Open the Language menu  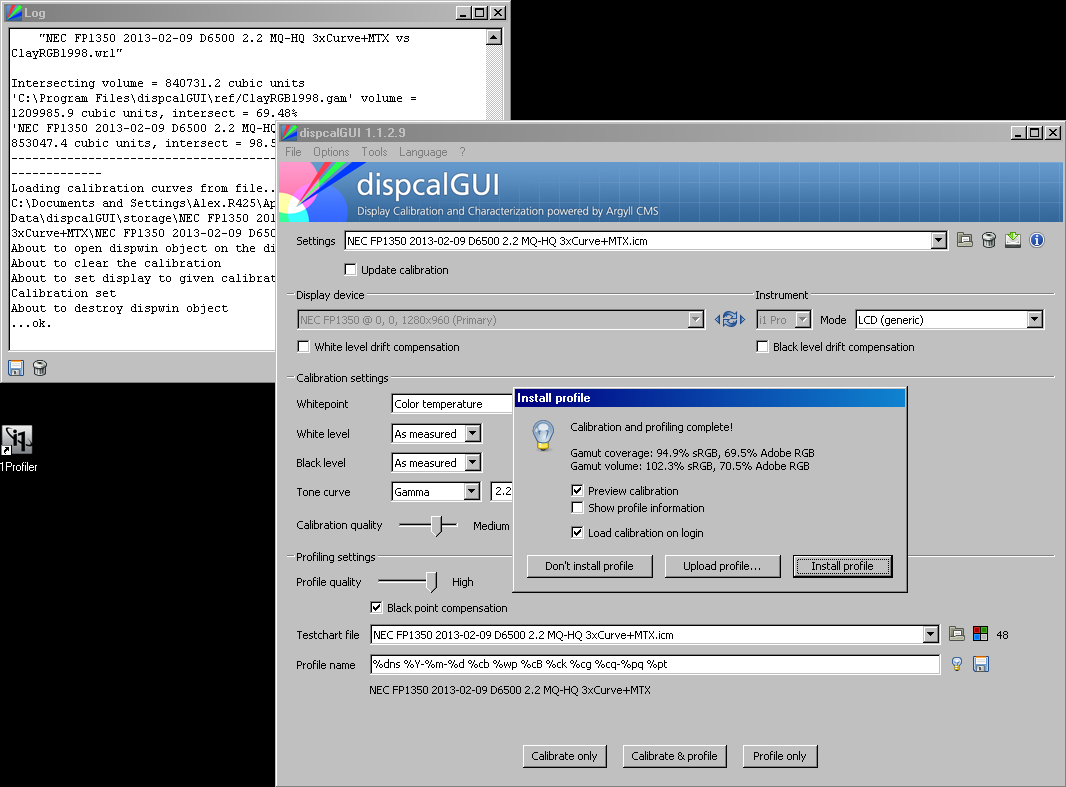click(423, 152)
